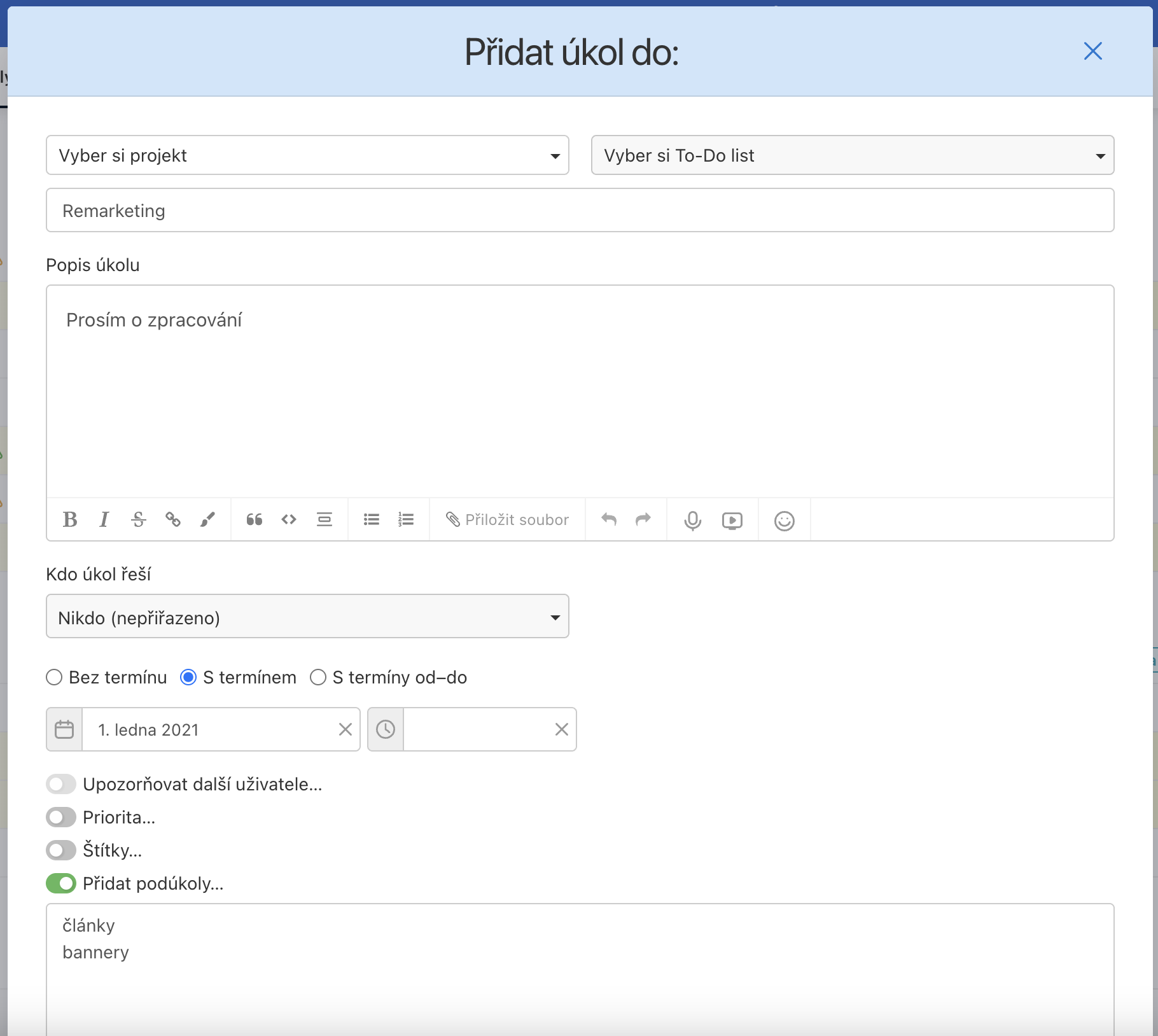Enable the Priorita toggle
Viewport: 1158px width, 1036px height.
point(61,817)
